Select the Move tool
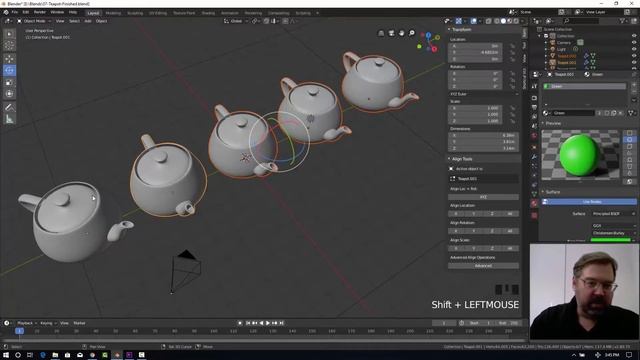Viewport: 640px width, 360px height. coord(9,59)
